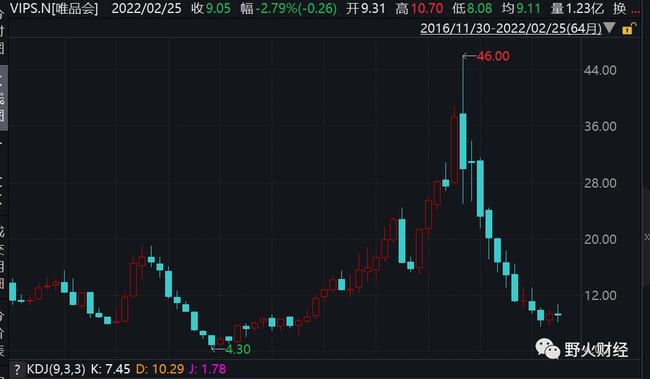Viewport: 650px width, 379px height.
Task: Click the tall peak candlestick near 46.00
Action: coord(463,129)
